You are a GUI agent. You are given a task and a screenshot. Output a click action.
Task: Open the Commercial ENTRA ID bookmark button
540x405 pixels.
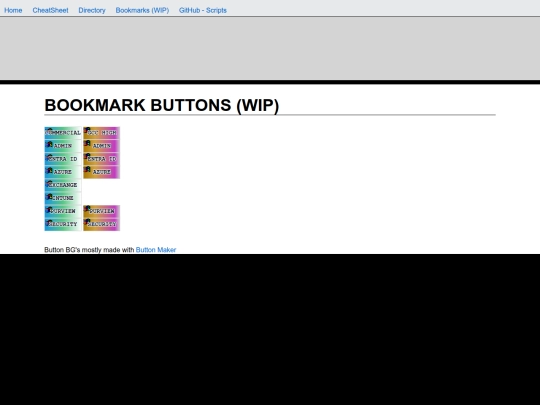63,159
